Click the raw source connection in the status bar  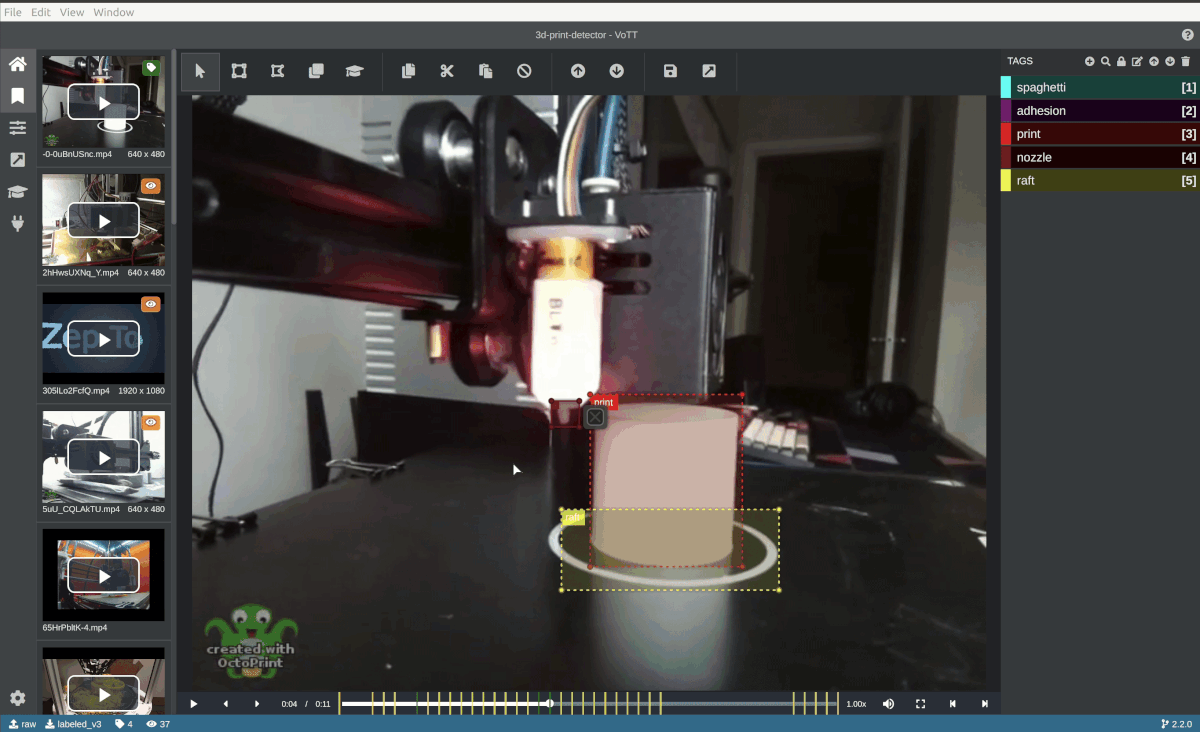pyautogui.click(x=22, y=724)
